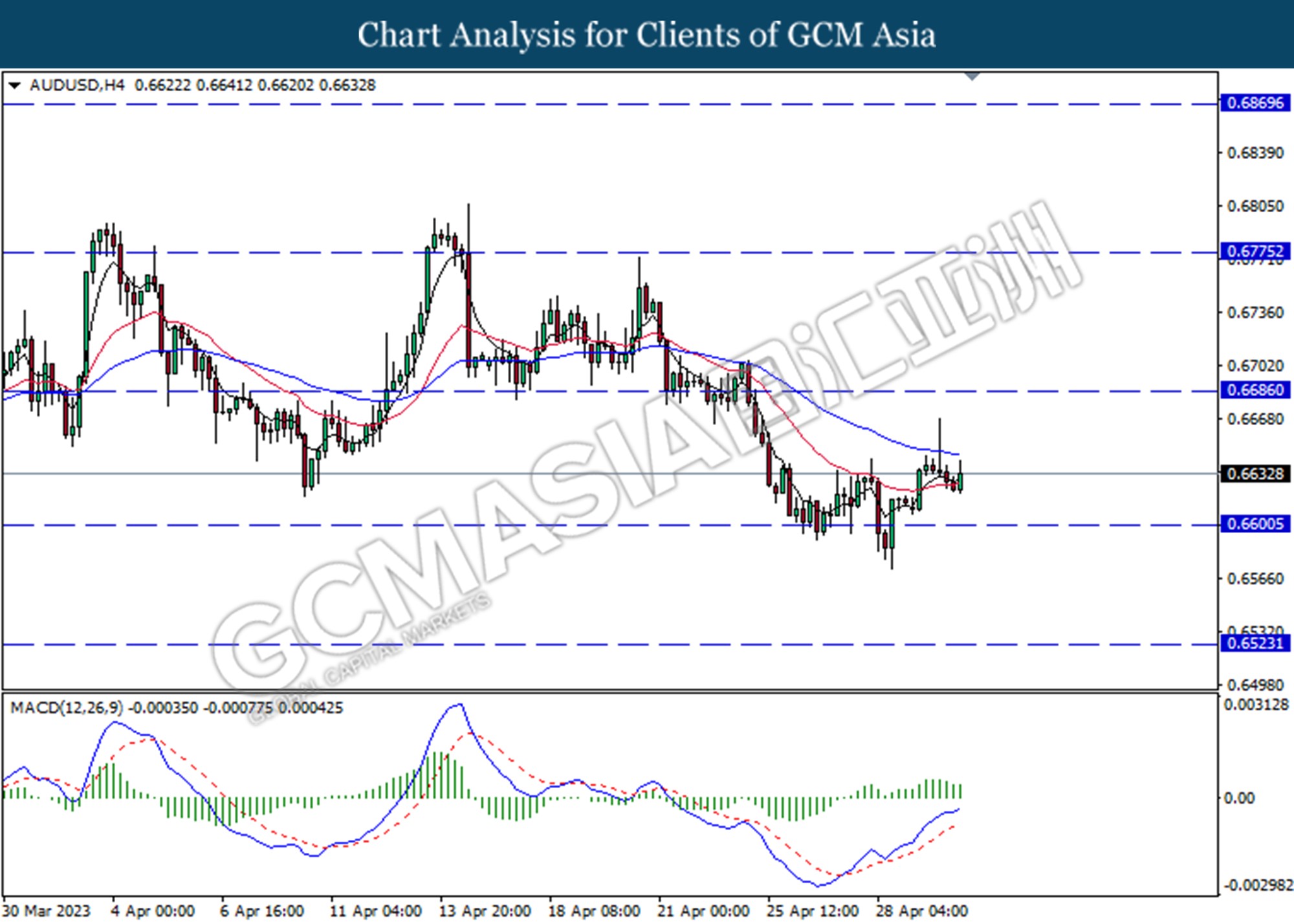Click the chart shift triangle marker at the top
Screen dimensions: 1294x924
click(x=972, y=76)
